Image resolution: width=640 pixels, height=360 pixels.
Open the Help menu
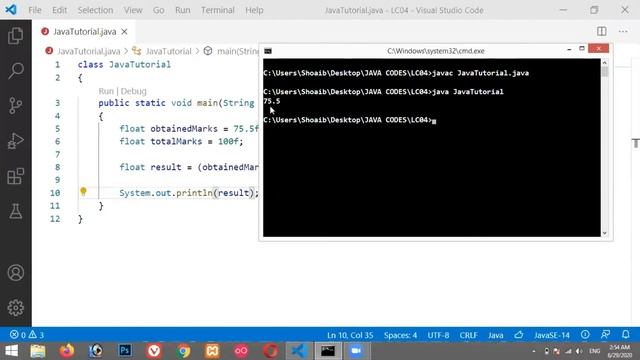pyautogui.click(x=254, y=10)
